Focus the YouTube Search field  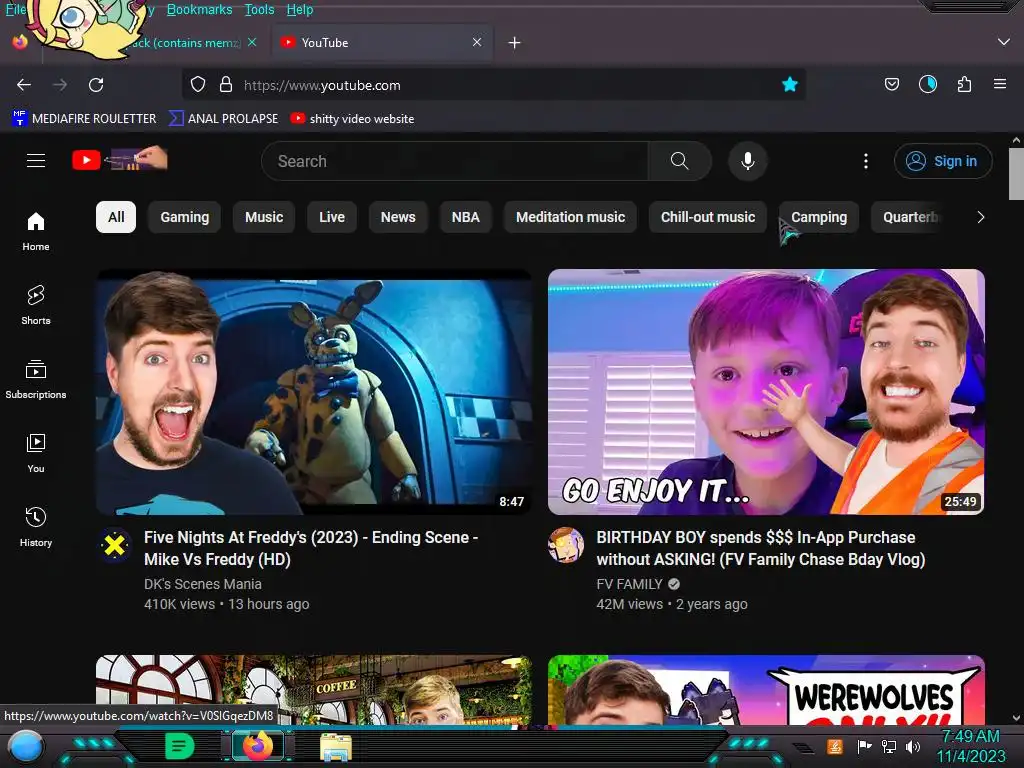tap(454, 161)
